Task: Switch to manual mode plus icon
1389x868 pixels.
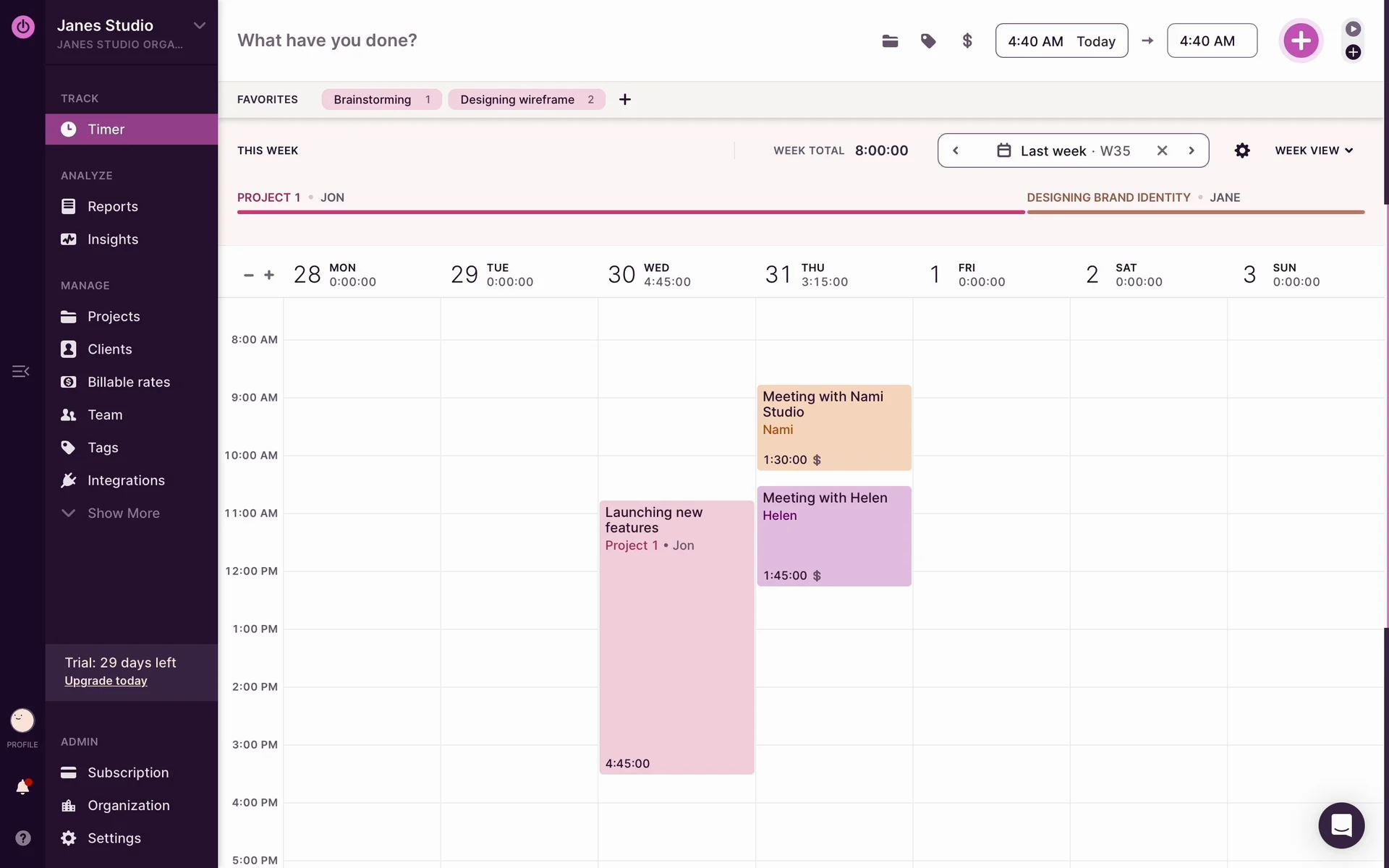Action: [1353, 52]
